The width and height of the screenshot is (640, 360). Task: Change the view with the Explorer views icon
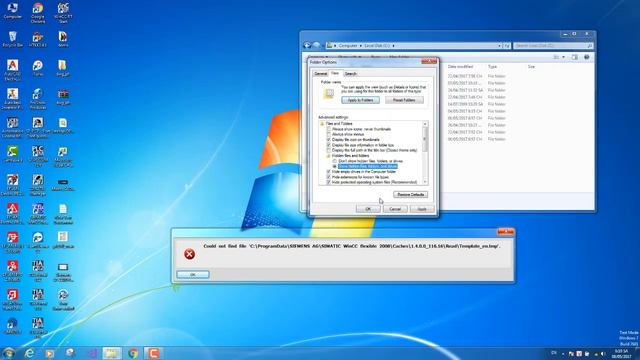pos(556,57)
